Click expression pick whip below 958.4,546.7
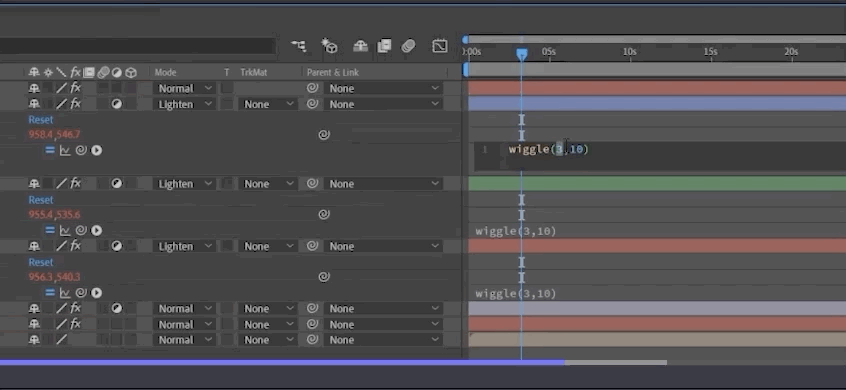 tap(81, 150)
